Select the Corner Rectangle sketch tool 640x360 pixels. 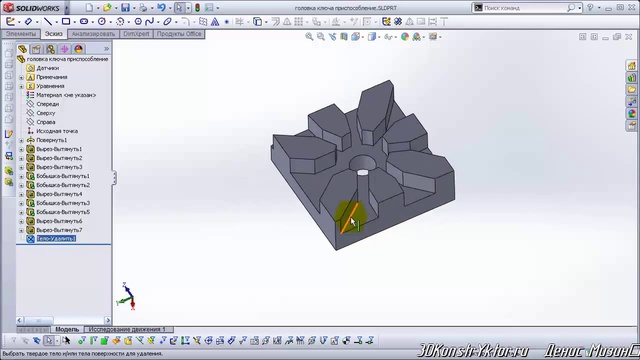[x=66, y=22]
